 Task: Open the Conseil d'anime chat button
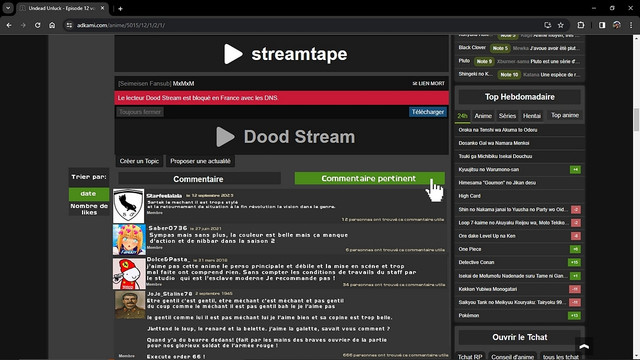512,357
